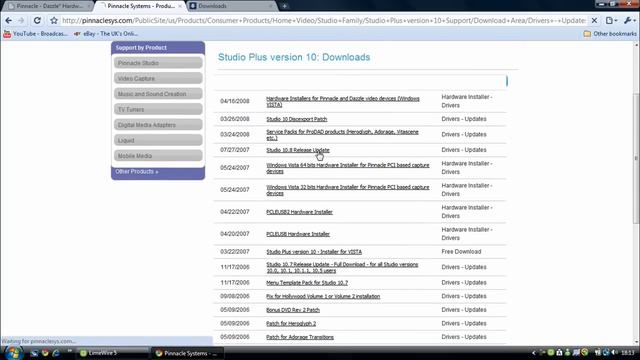Open the Patch for Heroglyph 2 link
Image resolution: width=640 pixels, height=360 pixels.
tap(291, 324)
